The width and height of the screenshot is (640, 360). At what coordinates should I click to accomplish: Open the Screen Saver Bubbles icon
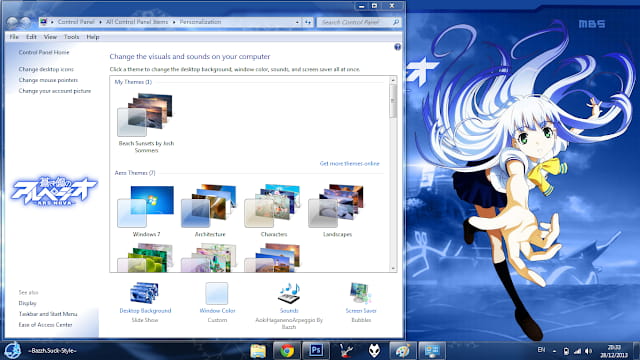click(x=361, y=293)
